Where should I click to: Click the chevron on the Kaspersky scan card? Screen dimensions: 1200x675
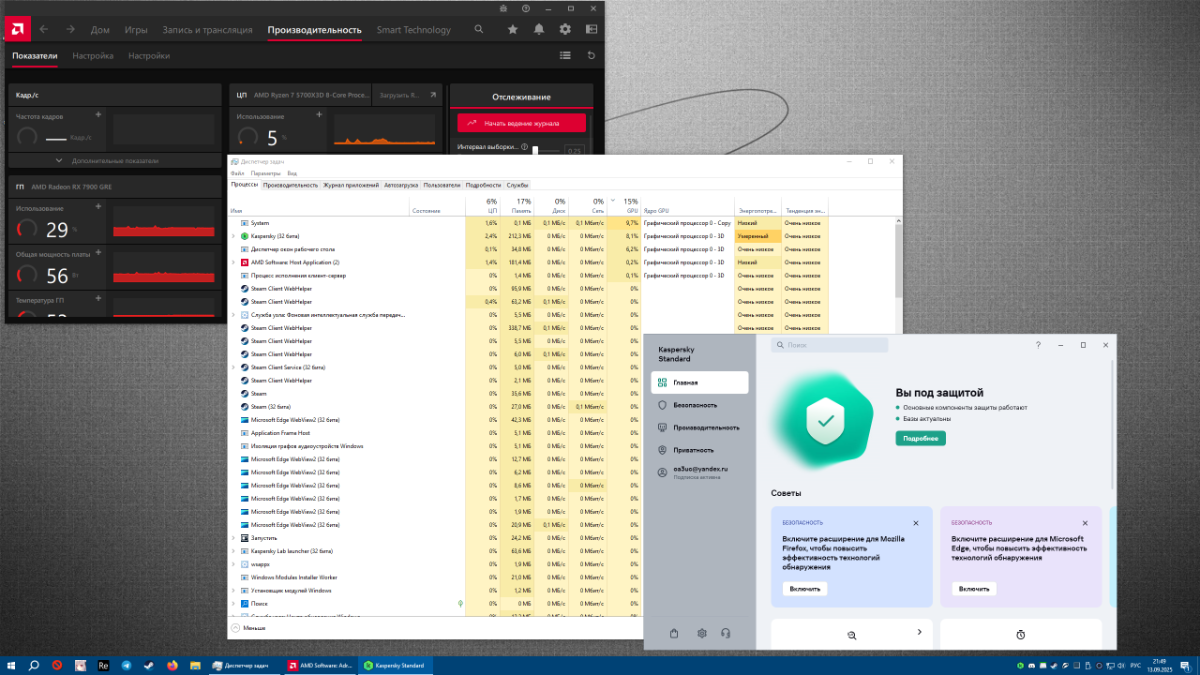(x=919, y=632)
